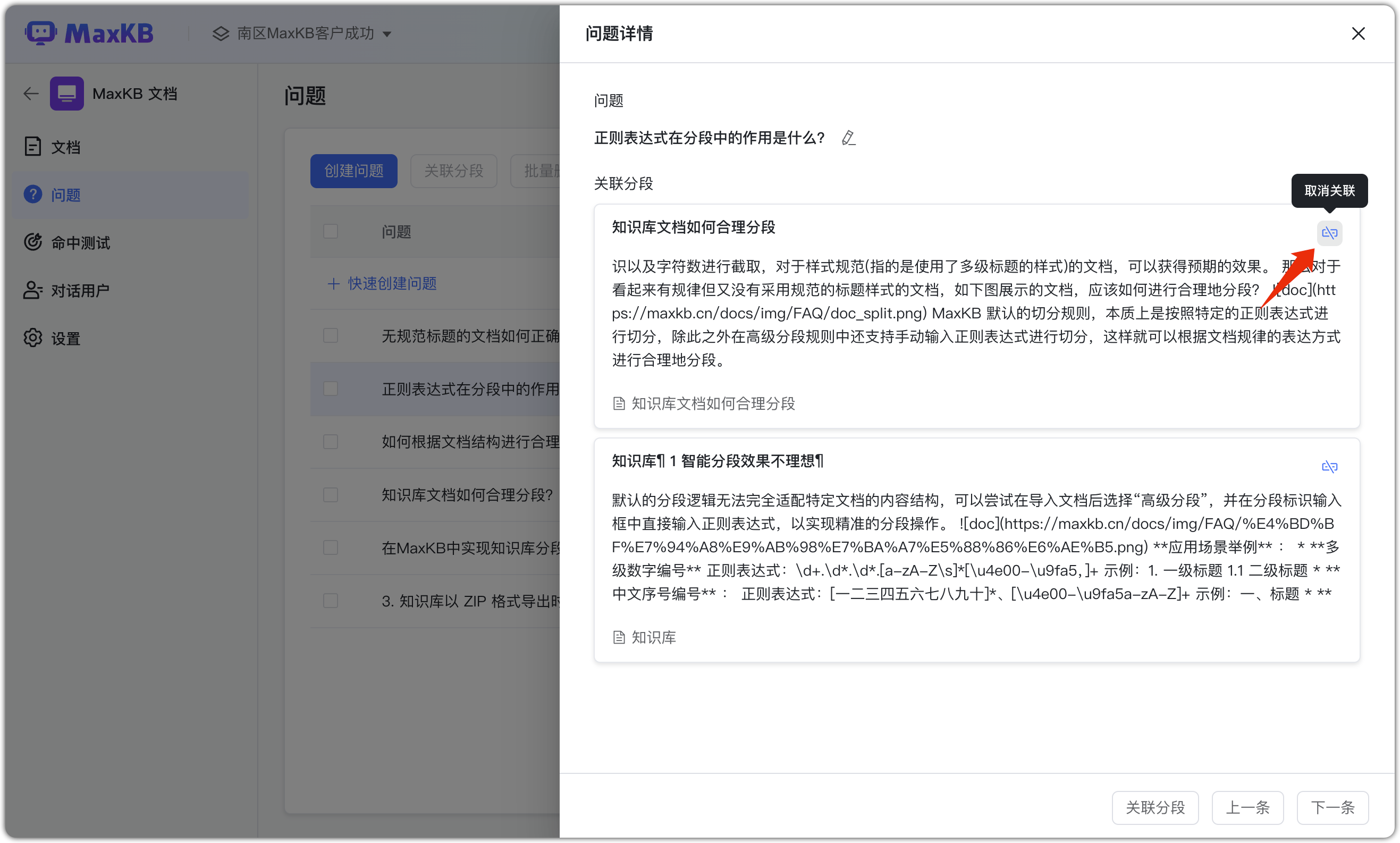Click the MaxKB logo
The height and width of the screenshot is (843, 1400).
(x=89, y=33)
